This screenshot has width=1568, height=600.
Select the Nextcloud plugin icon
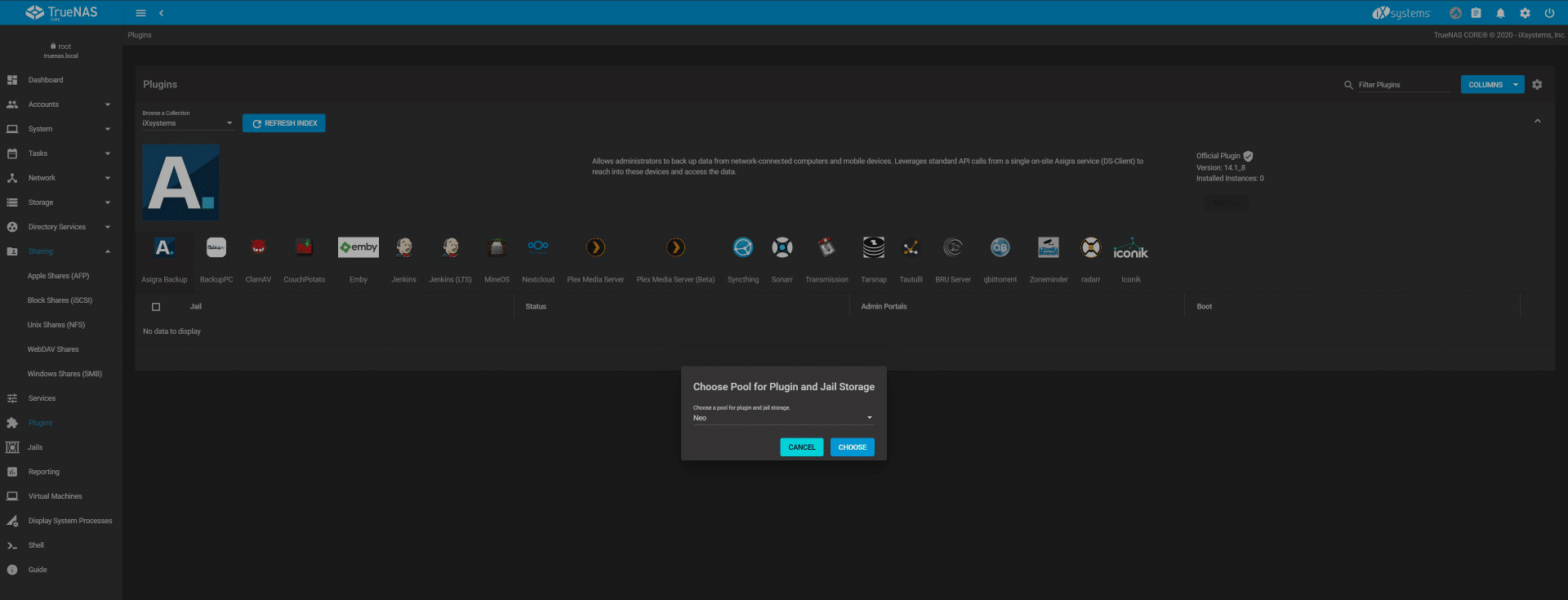click(x=538, y=247)
